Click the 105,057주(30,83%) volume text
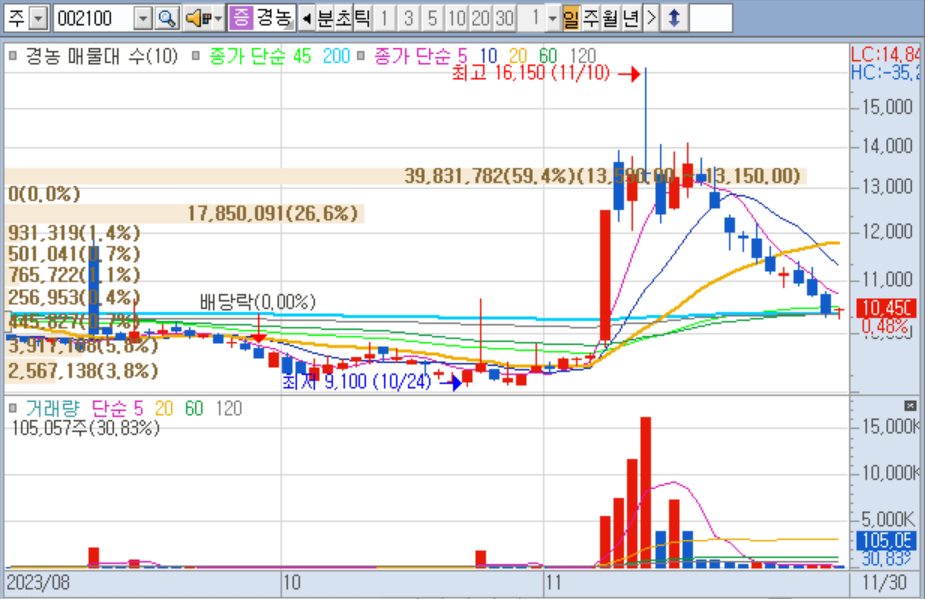 [x=86, y=427]
